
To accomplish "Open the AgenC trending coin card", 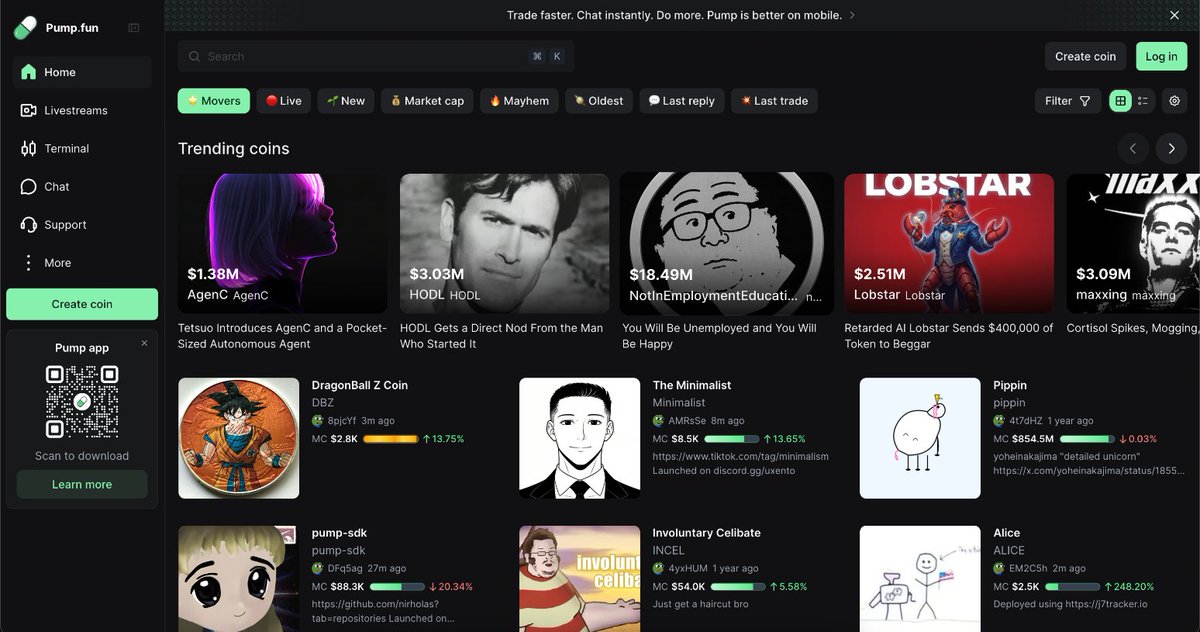I will click(282, 243).
